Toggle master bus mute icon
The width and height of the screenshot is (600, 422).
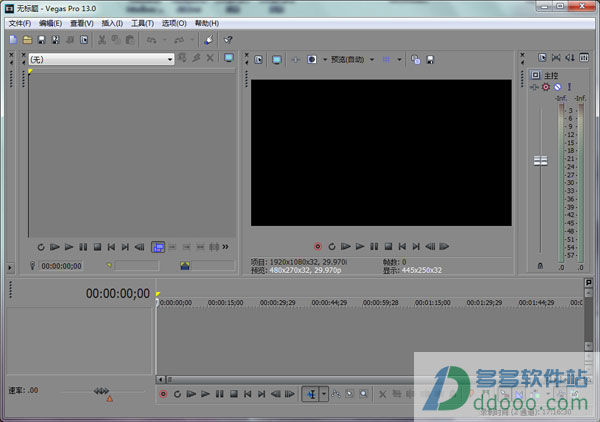[x=558, y=87]
